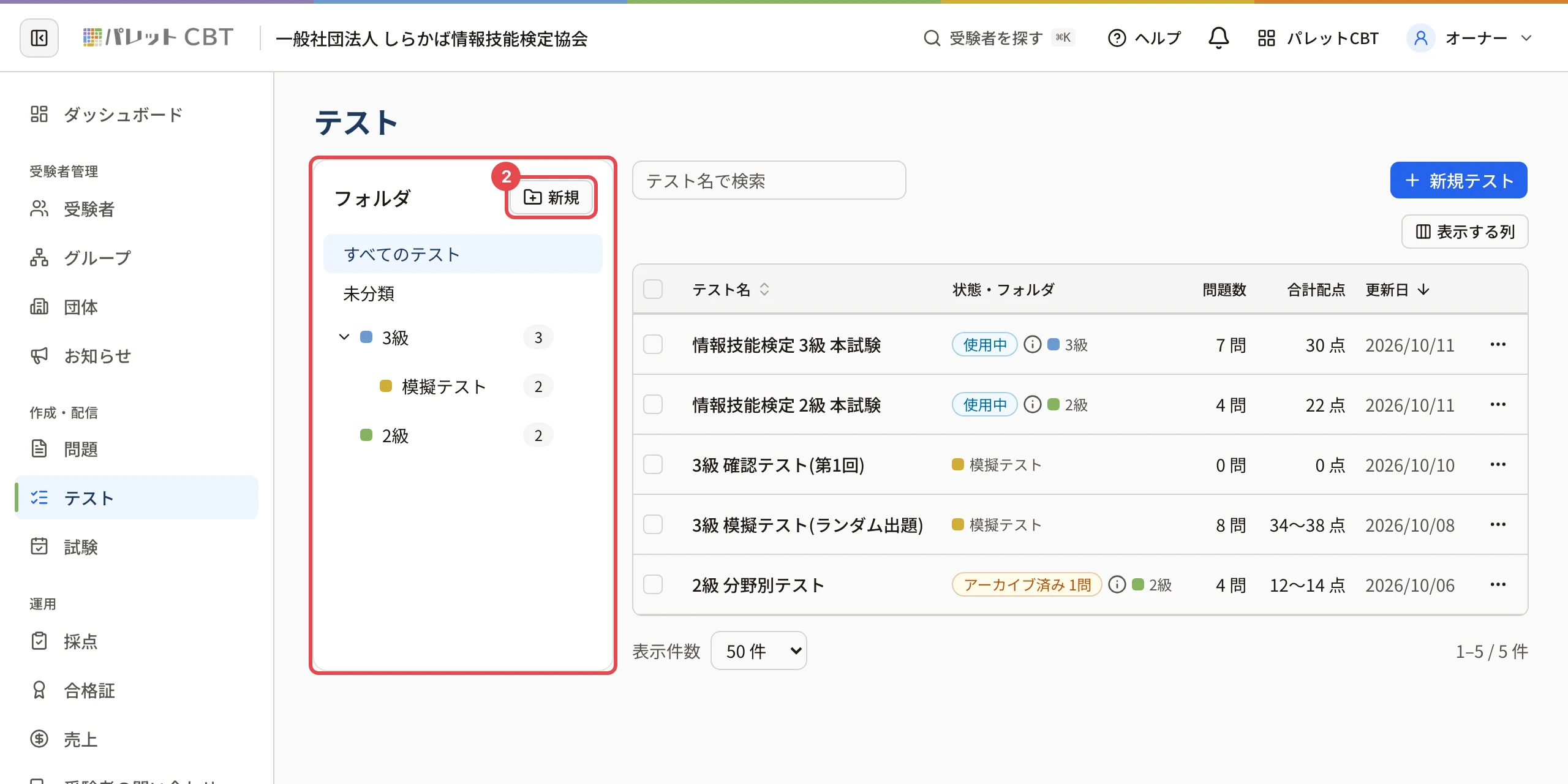Open the row menu for 情報技能検定 2級 本試験
Viewport: 1568px width, 784px height.
pos(1498,404)
